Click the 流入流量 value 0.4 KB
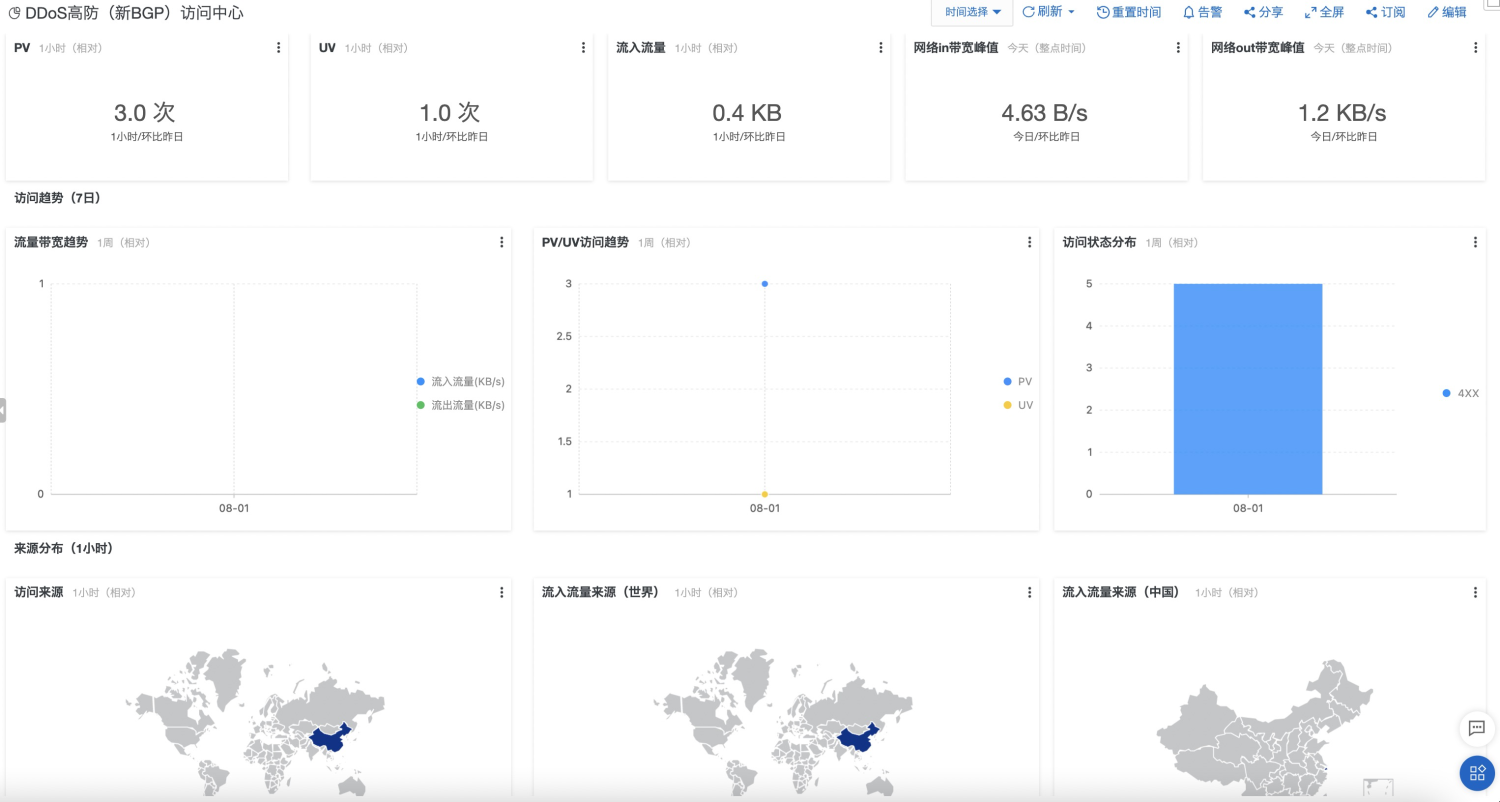This screenshot has width=1500, height=802. click(747, 113)
